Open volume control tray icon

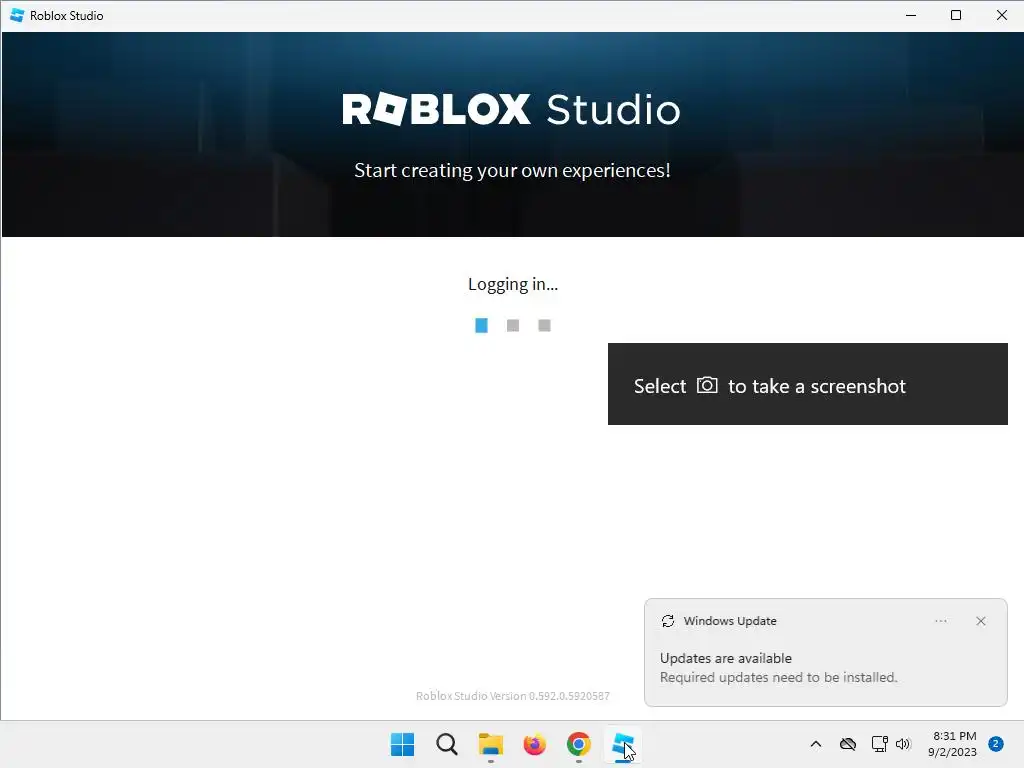903,744
